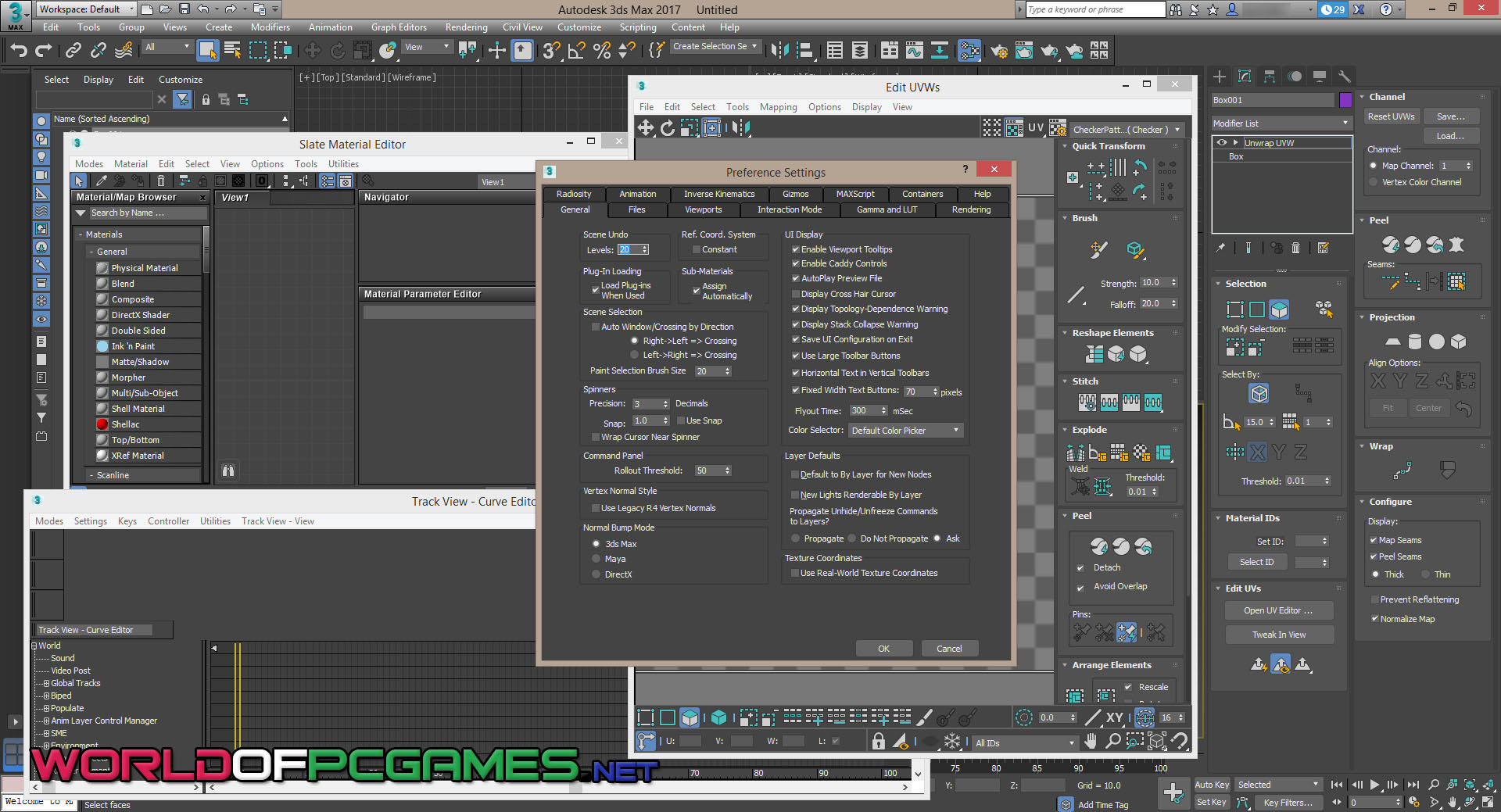This screenshot has width=1501, height=812.
Task: Click the Mirror tool in main toolbar
Action: click(779, 51)
